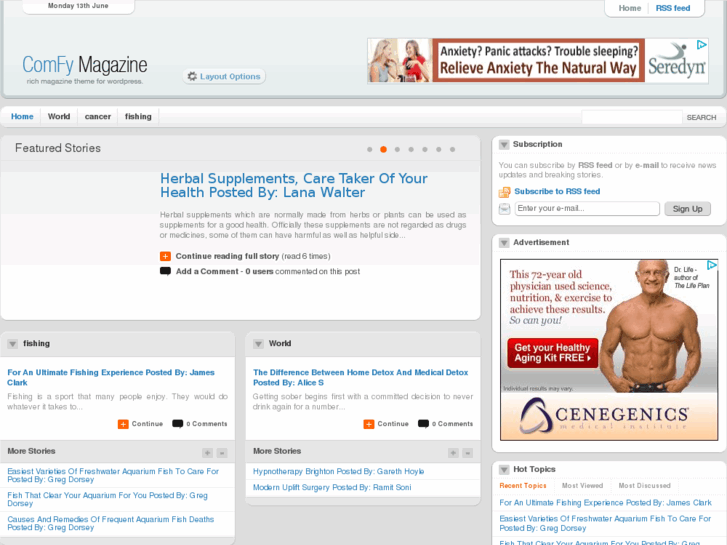The width and height of the screenshot is (727, 545).
Task: Click the Sign Up button
Action: [x=688, y=209]
